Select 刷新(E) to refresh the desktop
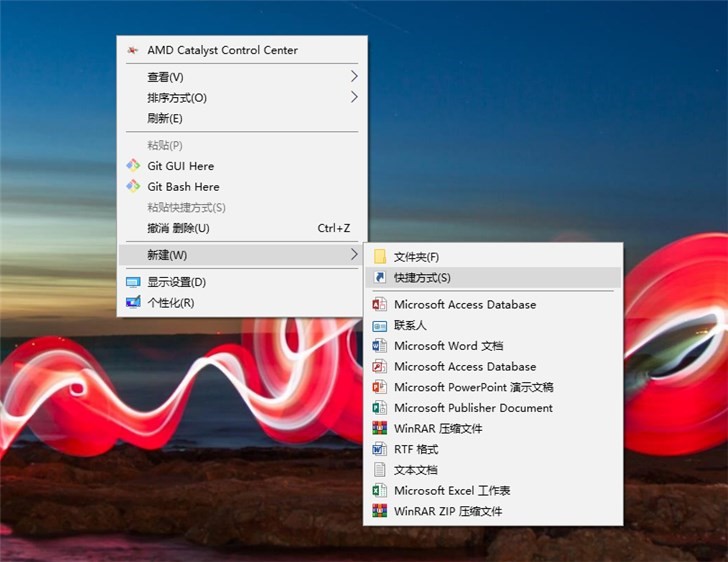 165,119
